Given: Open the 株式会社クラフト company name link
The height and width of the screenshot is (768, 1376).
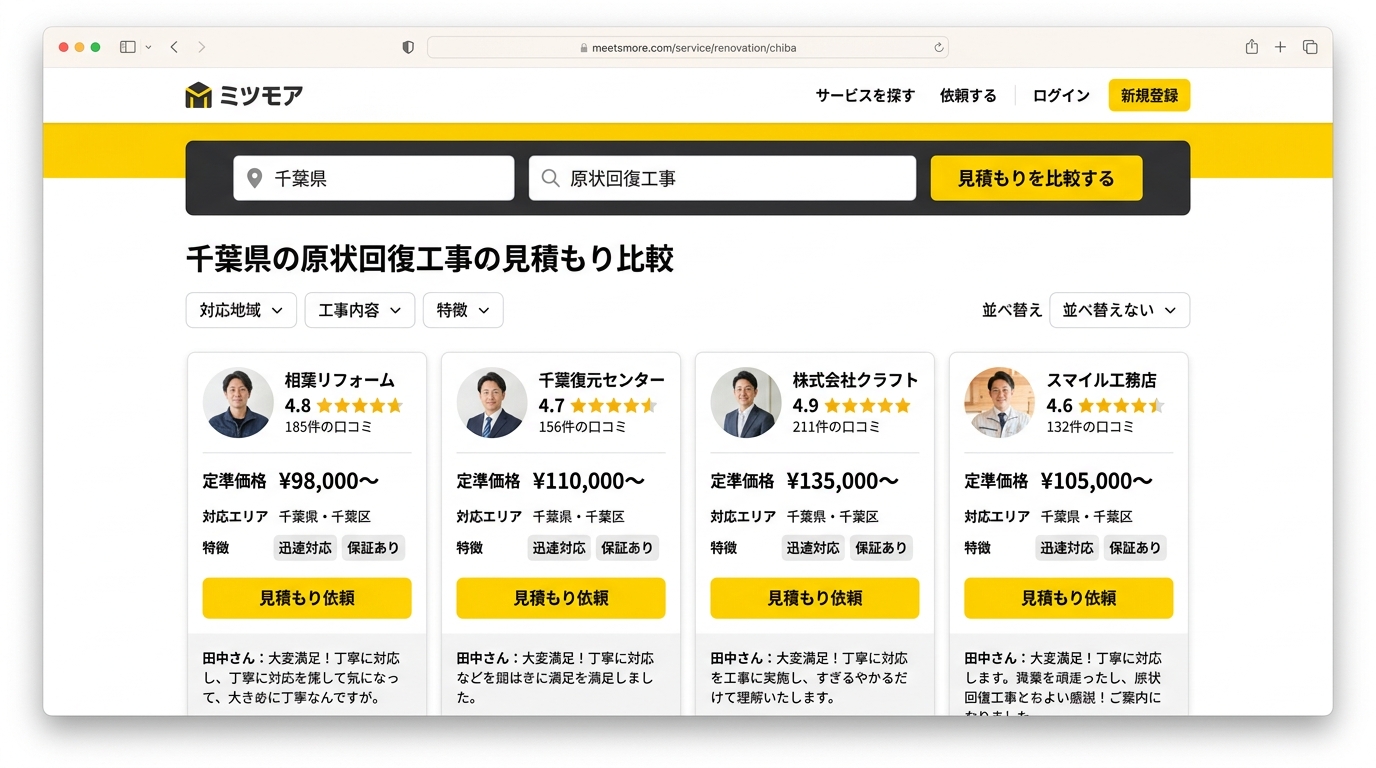Looking at the screenshot, I should click(x=856, y=380).
